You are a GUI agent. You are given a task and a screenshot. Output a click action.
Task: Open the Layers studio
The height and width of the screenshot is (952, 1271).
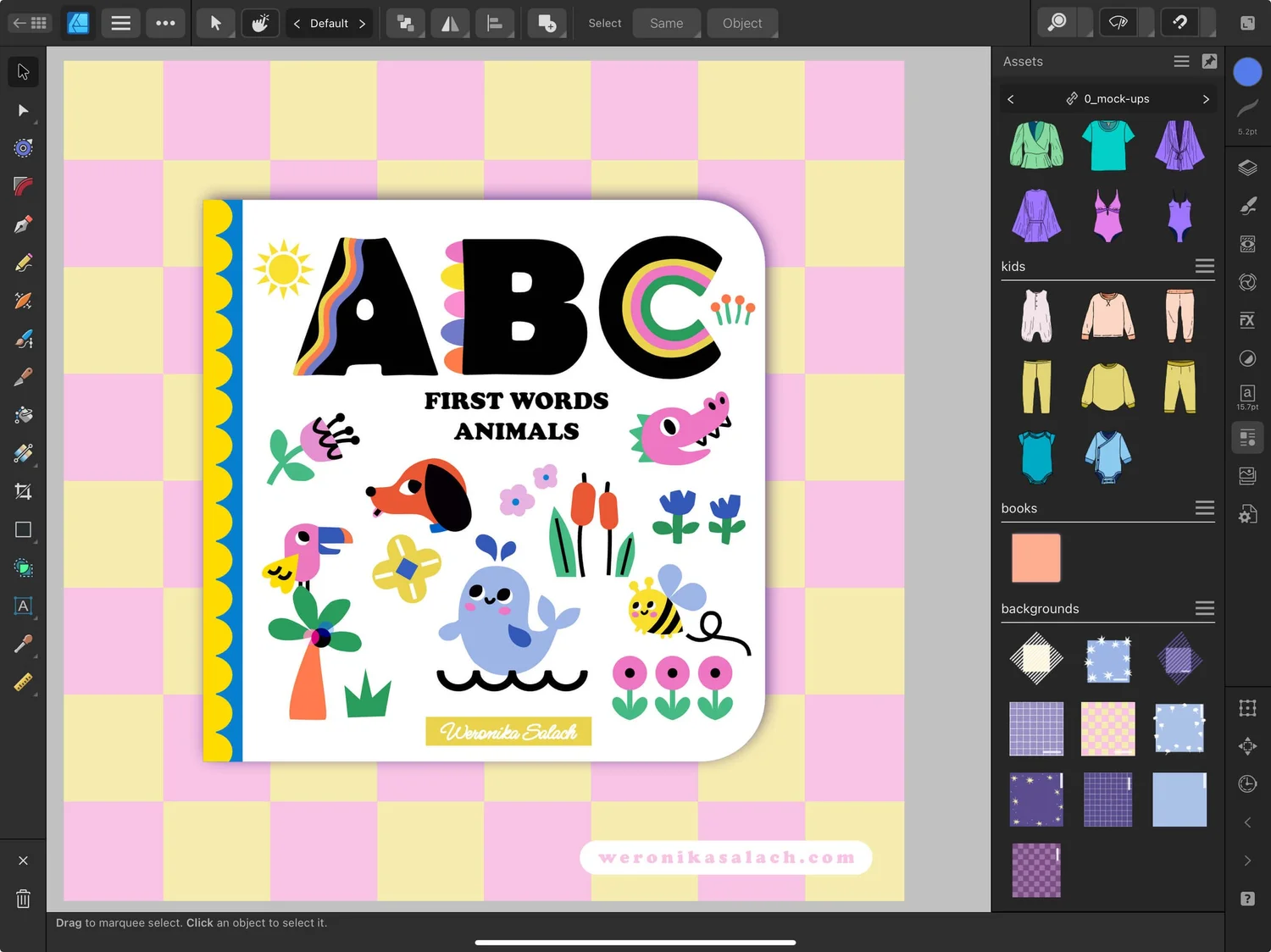pos(1247,167)
